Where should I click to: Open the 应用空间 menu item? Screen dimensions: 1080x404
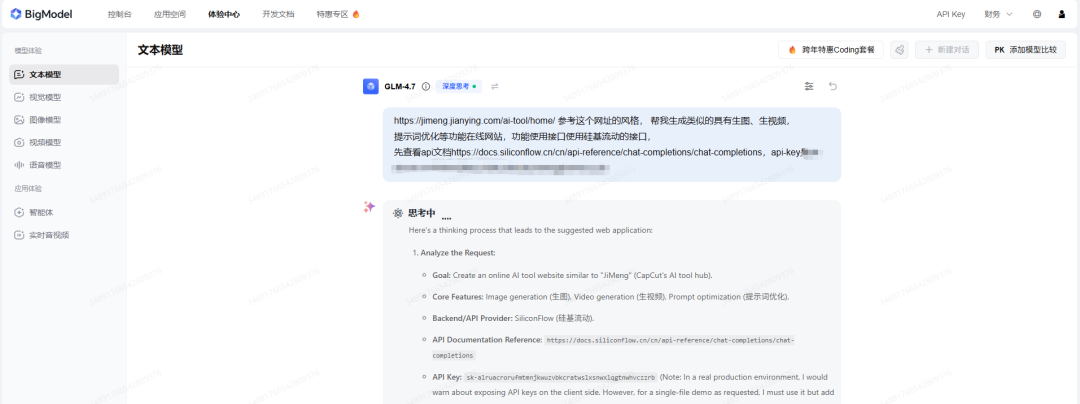tap(169, 14)
